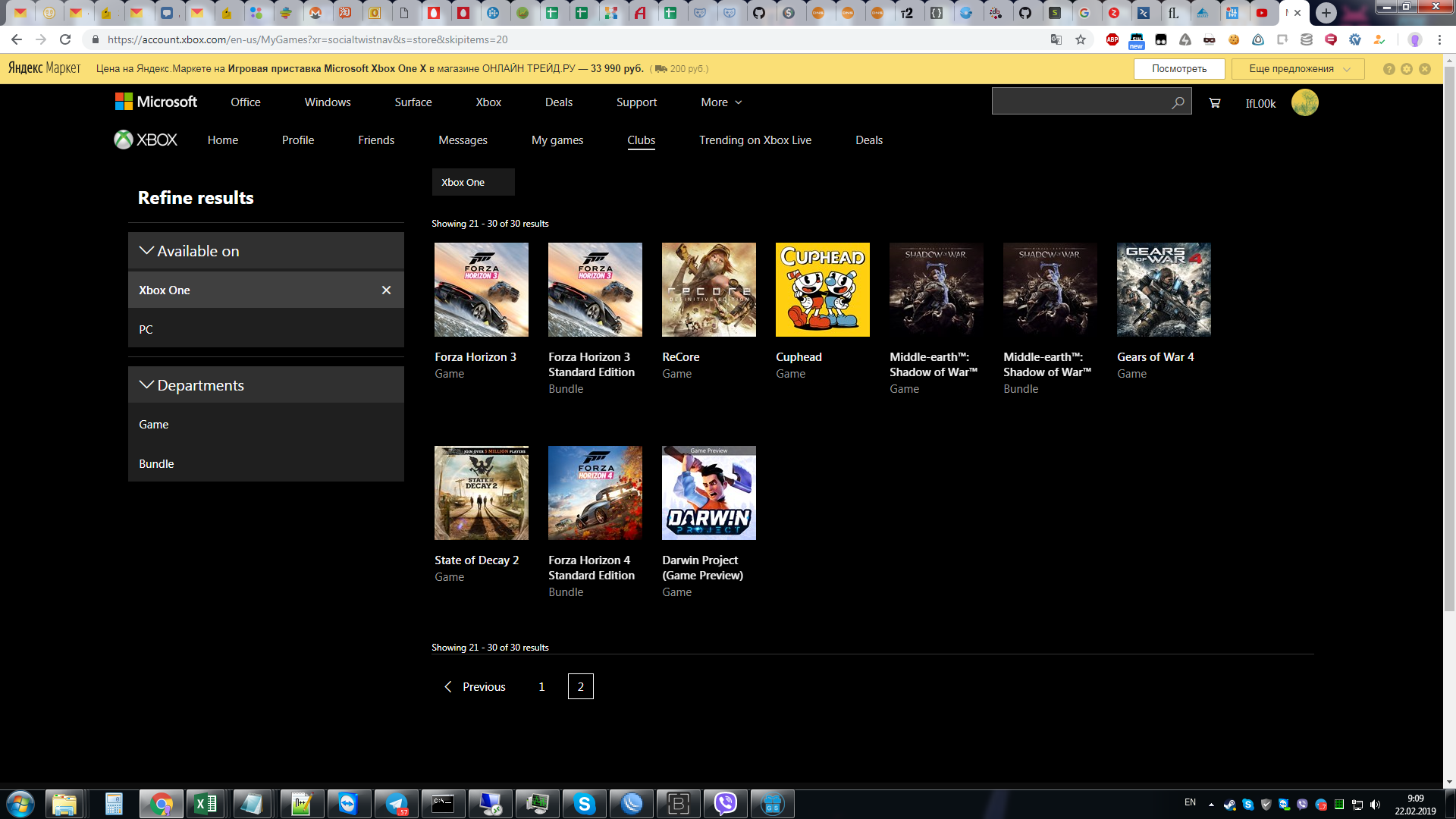Image resolution: width=1456 pixels, height=819 pixels.
Task: Open TeamViewer from the taskbar
Action: [x=348, y=804]
